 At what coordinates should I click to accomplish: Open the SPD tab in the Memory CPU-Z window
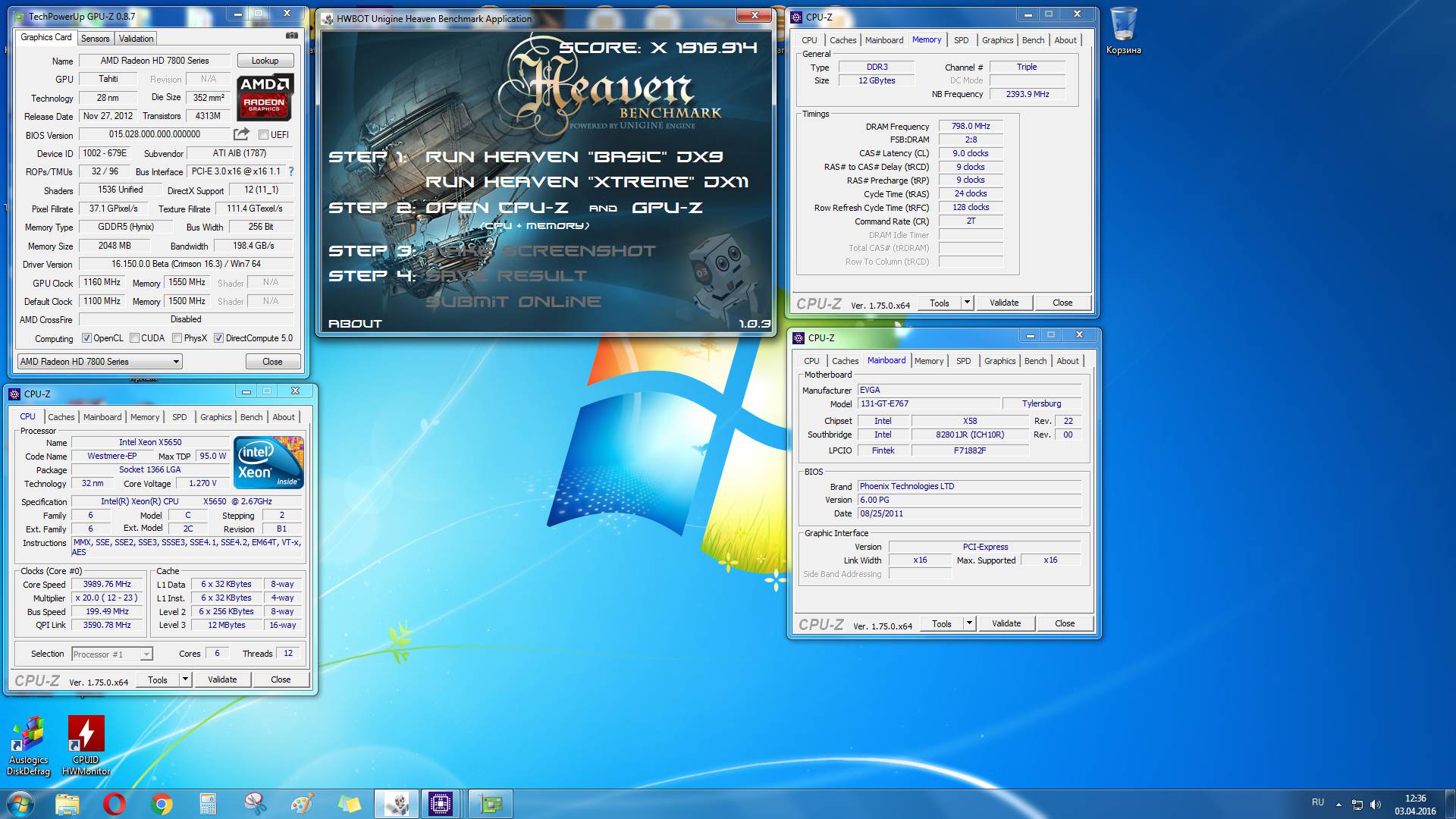962,40
